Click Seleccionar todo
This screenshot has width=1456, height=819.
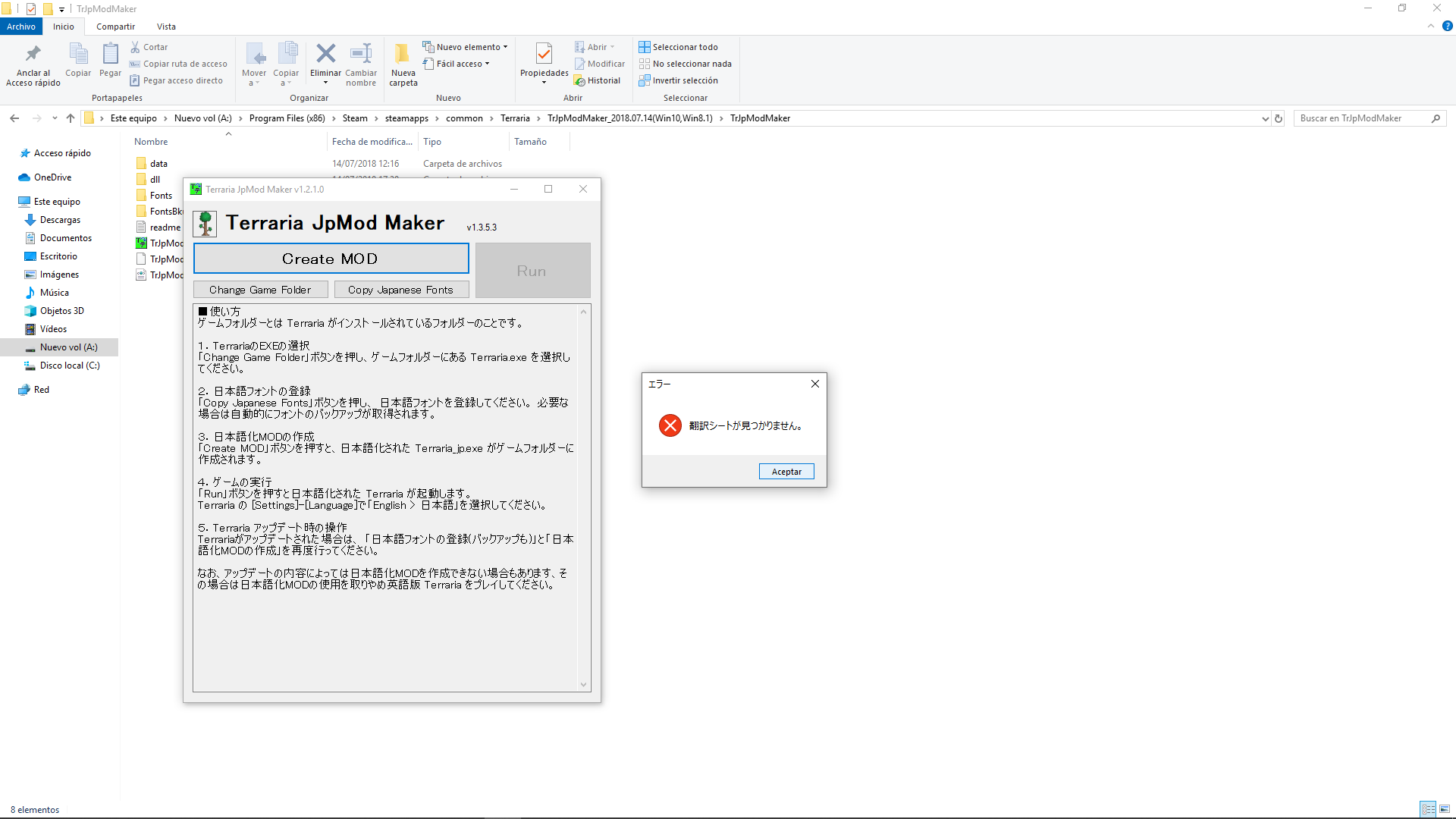(678, 47)
